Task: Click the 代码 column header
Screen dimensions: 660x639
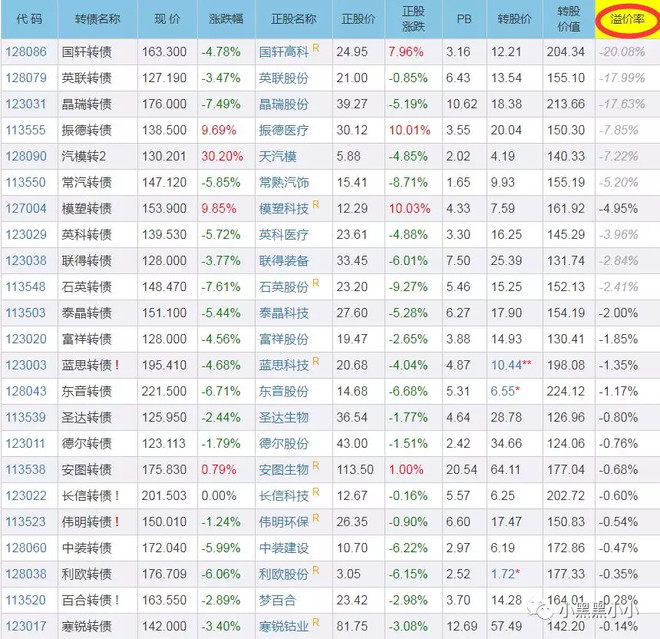Action: (29, 19)
